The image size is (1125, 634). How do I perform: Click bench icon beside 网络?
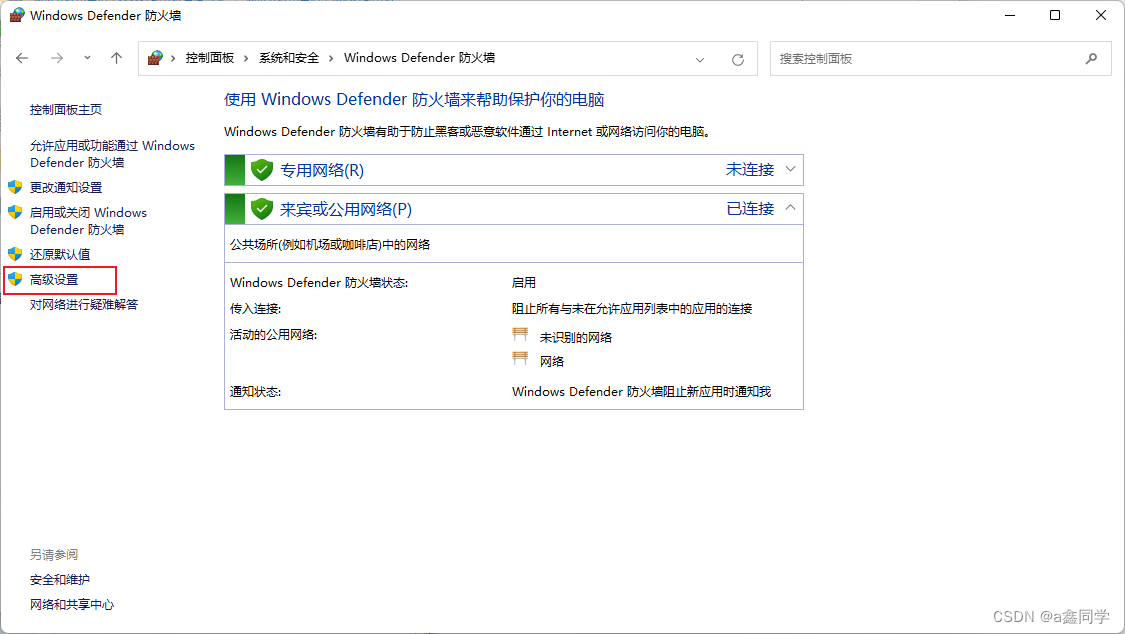(x=520, y=359)
